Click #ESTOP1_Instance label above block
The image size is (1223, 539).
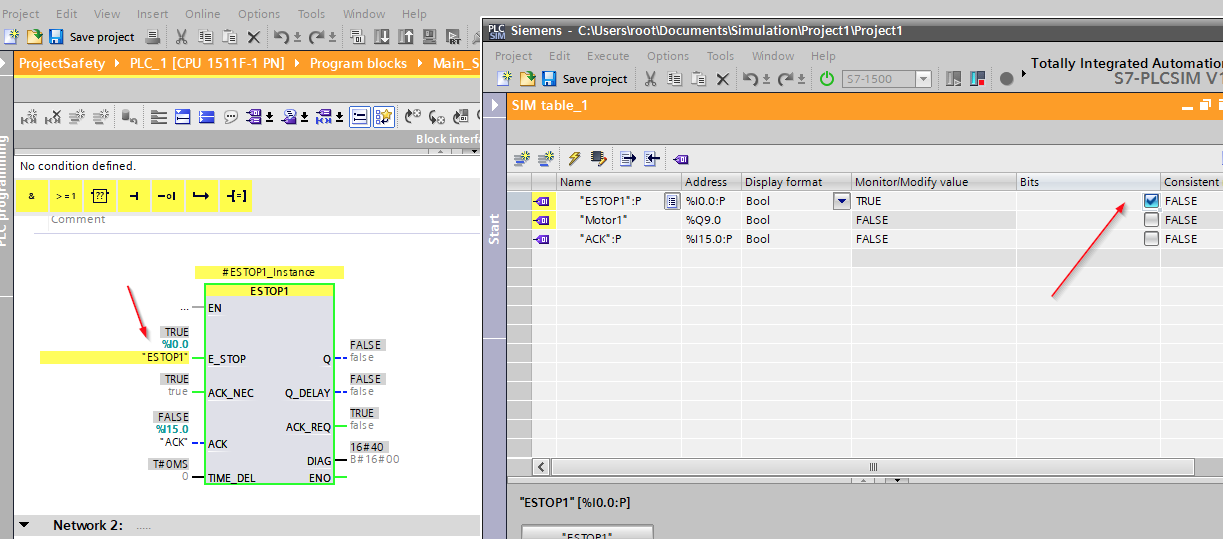coord(269,272)
